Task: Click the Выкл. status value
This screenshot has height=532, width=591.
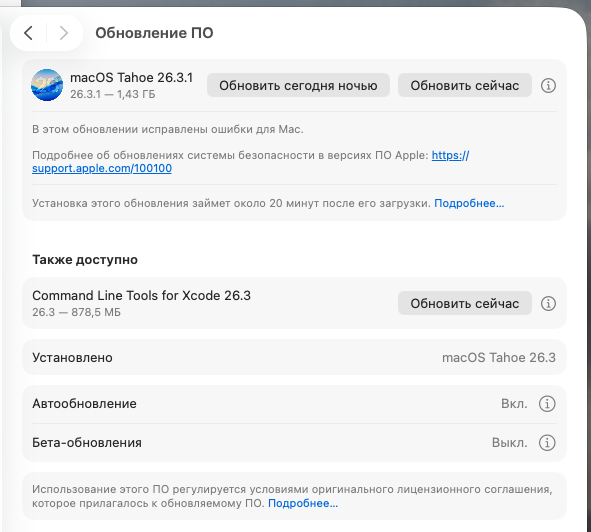Action: coord(510,443)
